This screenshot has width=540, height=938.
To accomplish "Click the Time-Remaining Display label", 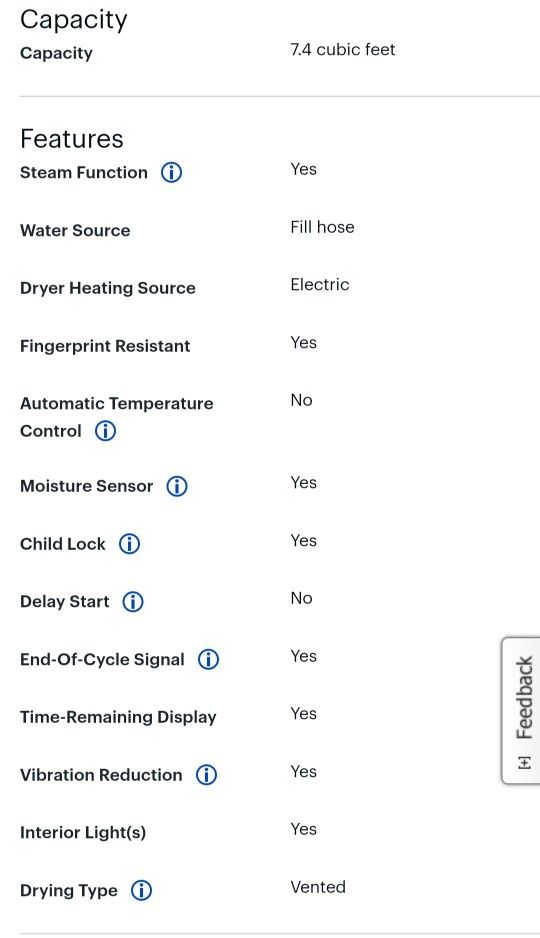I will pyautogui.click(x=118, y=717).
